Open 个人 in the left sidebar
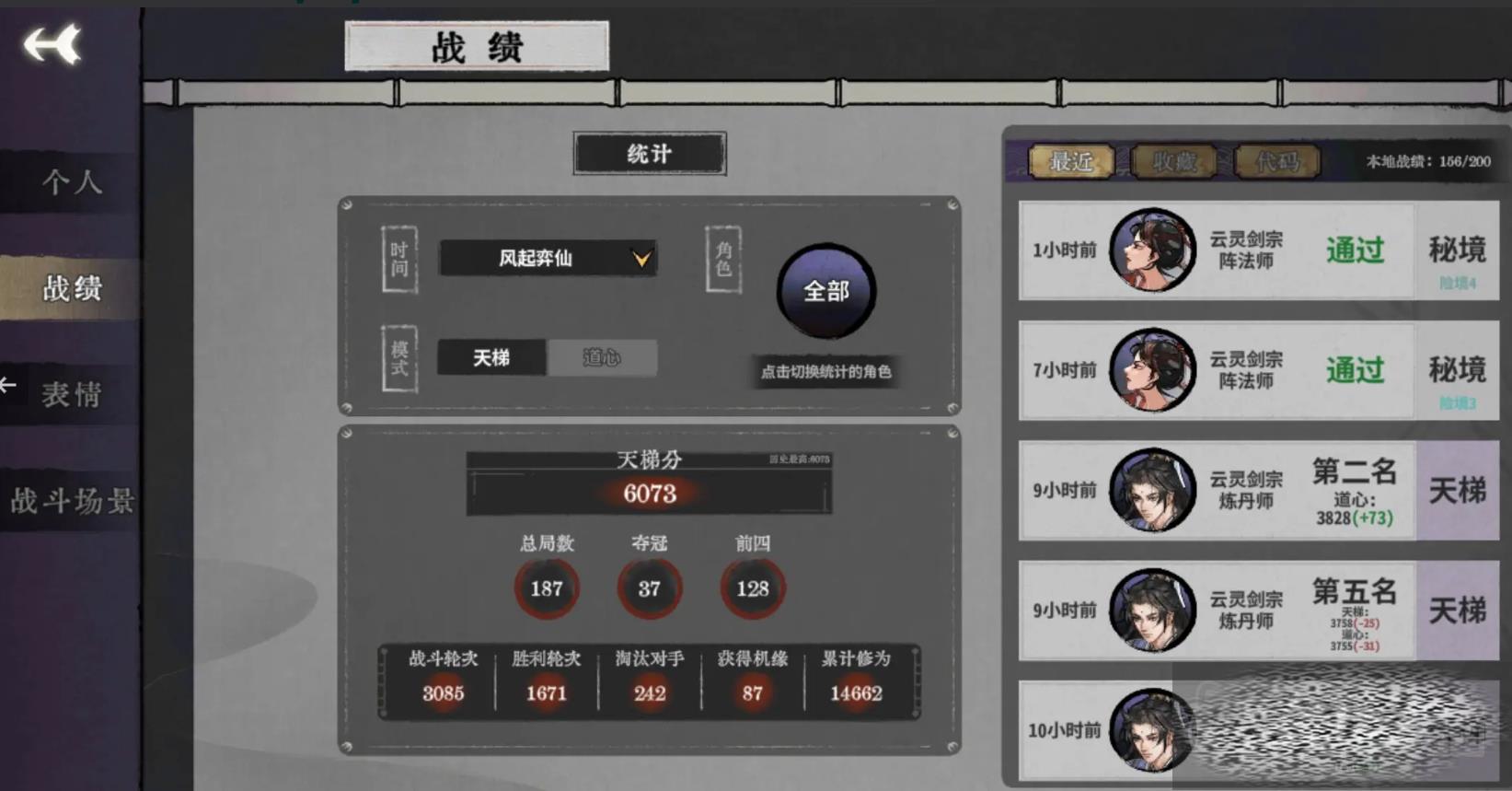 [x=71, y=182]
